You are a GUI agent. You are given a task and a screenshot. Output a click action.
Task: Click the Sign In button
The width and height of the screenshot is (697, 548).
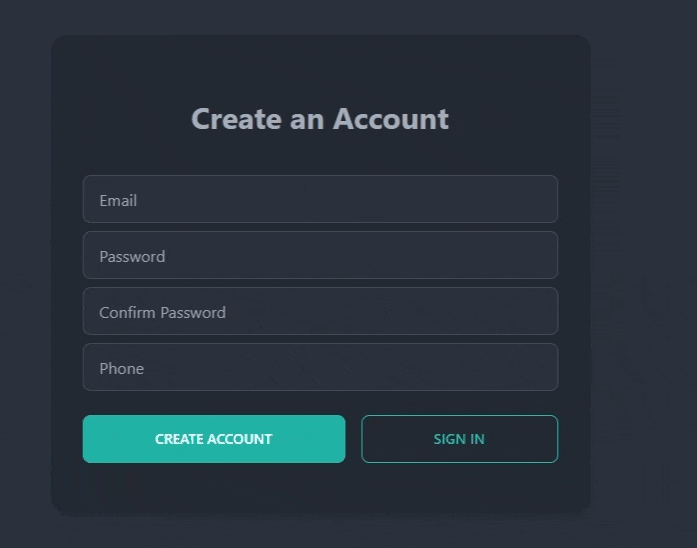pyautogui.click(x=459, y=439)
